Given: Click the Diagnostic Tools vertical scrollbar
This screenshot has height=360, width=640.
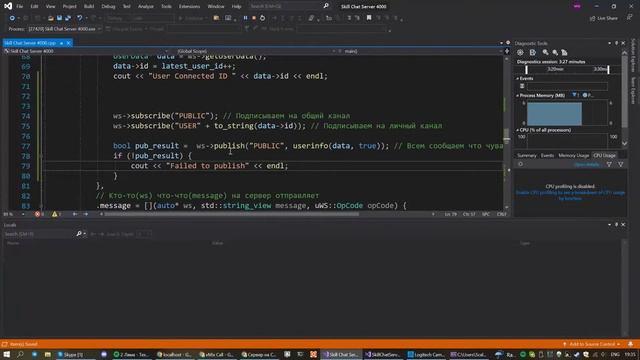Looking at the screenshot, I should tap(624, 98).
